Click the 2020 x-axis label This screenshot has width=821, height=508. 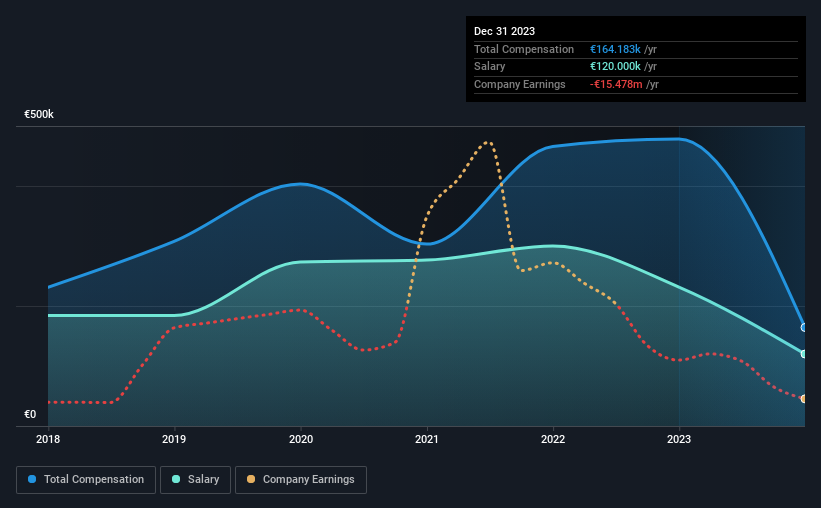[x=301, y=439]
